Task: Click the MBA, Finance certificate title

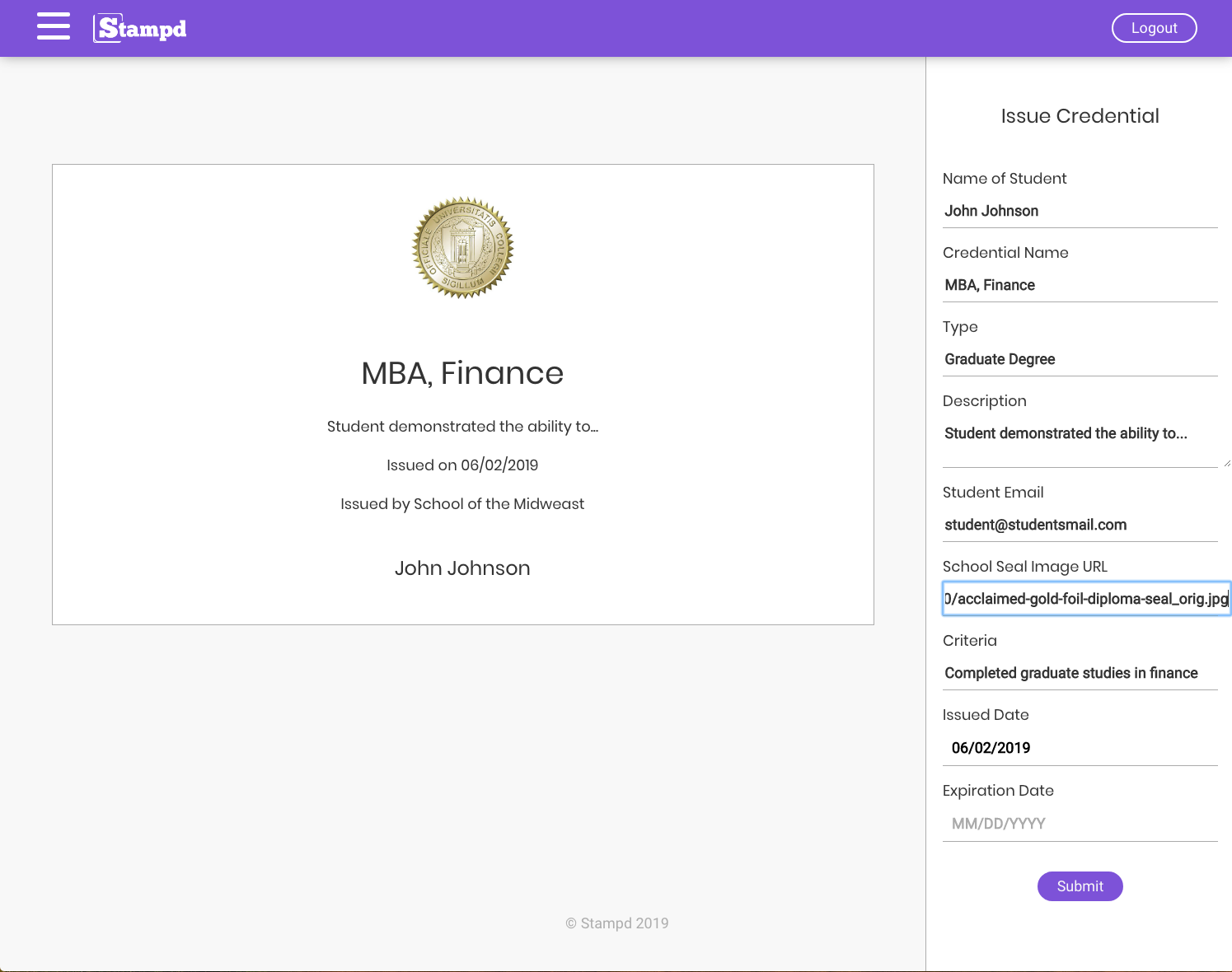Action: pyautogui.click(x=462, y=373)
